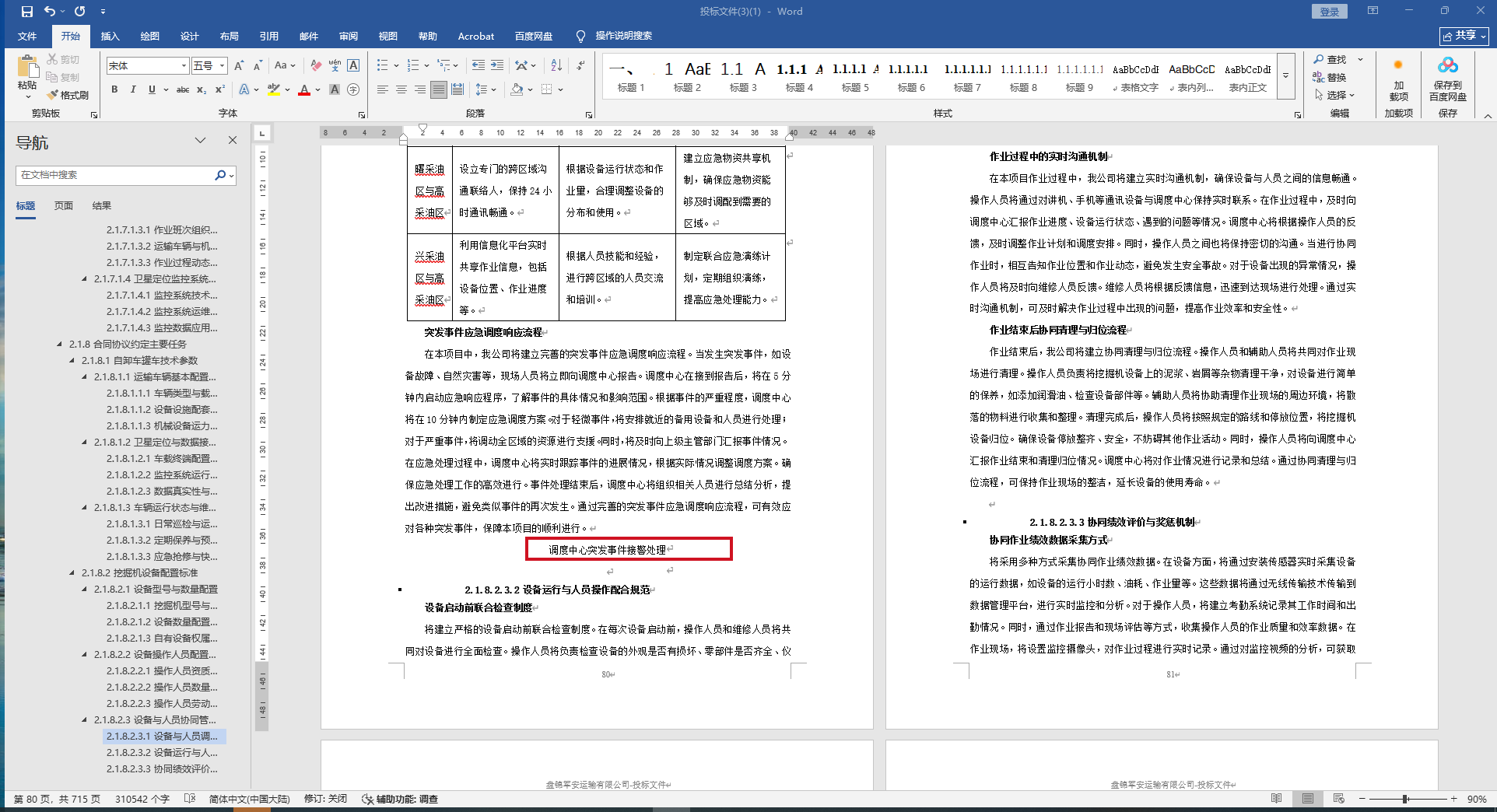Screen dimensions: 1497x812
Task: Go to heading 2.1.8.2.3.2 设备运行与人...
Action: point(162,752)
